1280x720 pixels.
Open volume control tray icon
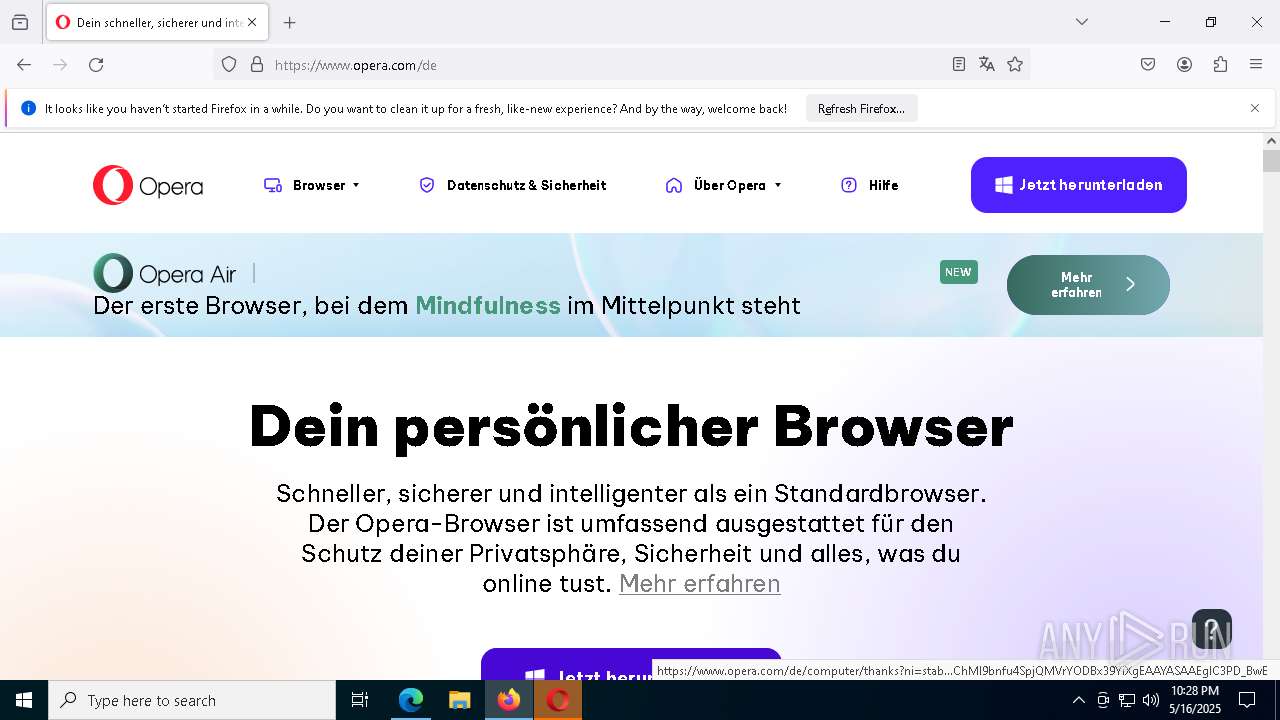(1151, 700)
